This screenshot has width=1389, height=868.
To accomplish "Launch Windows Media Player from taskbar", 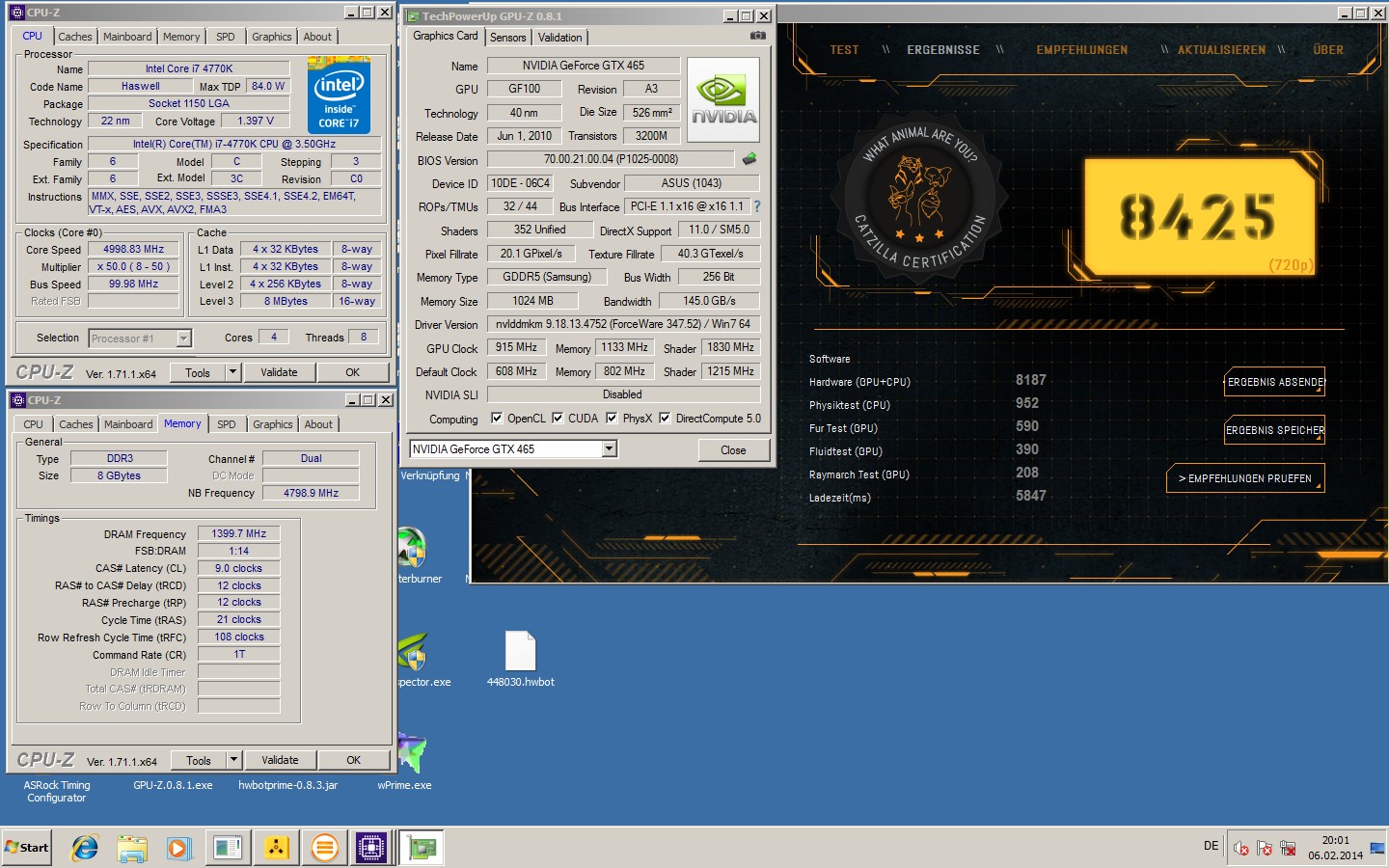I will click(179, 848).
